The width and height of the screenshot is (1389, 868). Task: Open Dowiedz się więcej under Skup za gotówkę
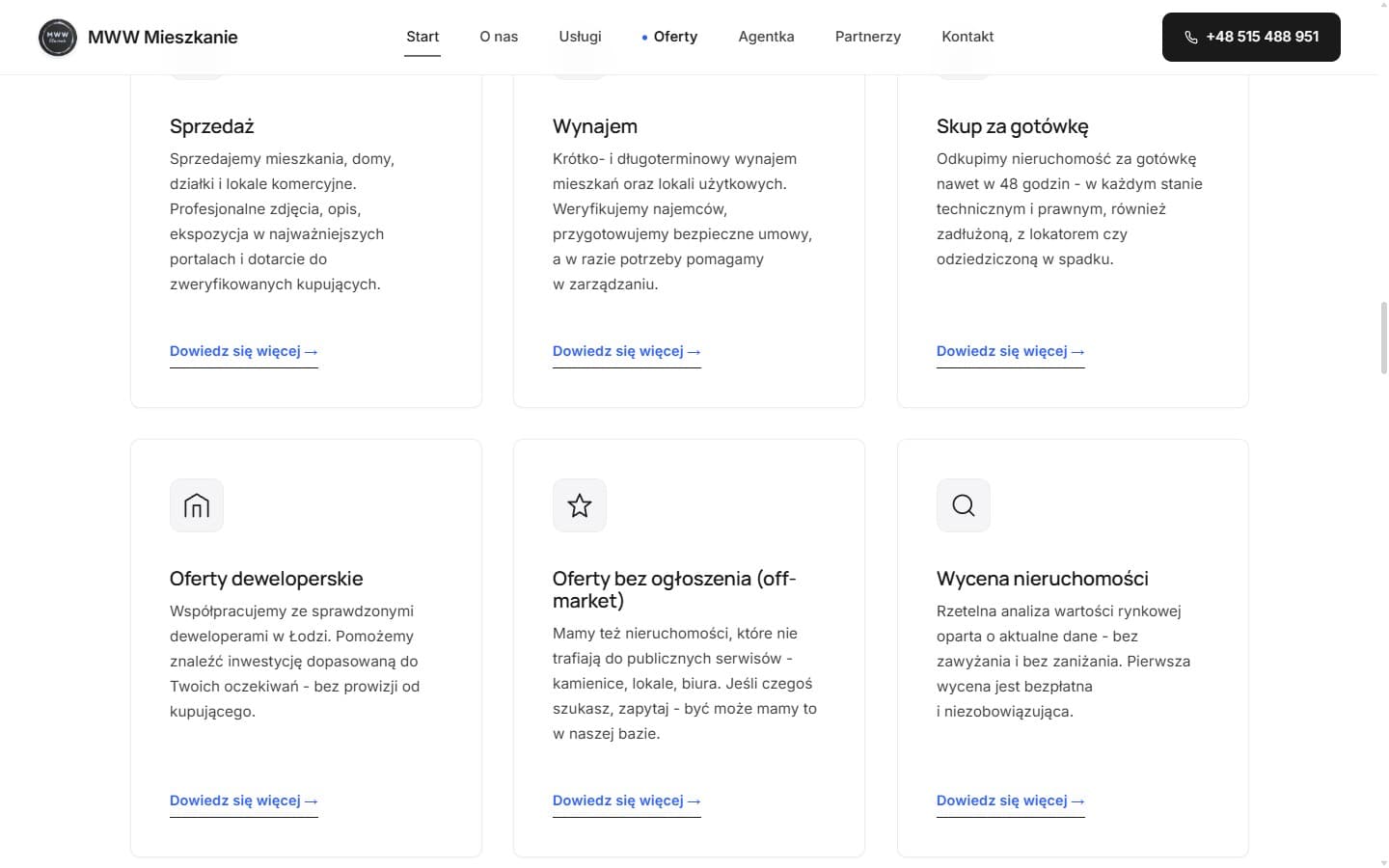(x=1011, y=352)
